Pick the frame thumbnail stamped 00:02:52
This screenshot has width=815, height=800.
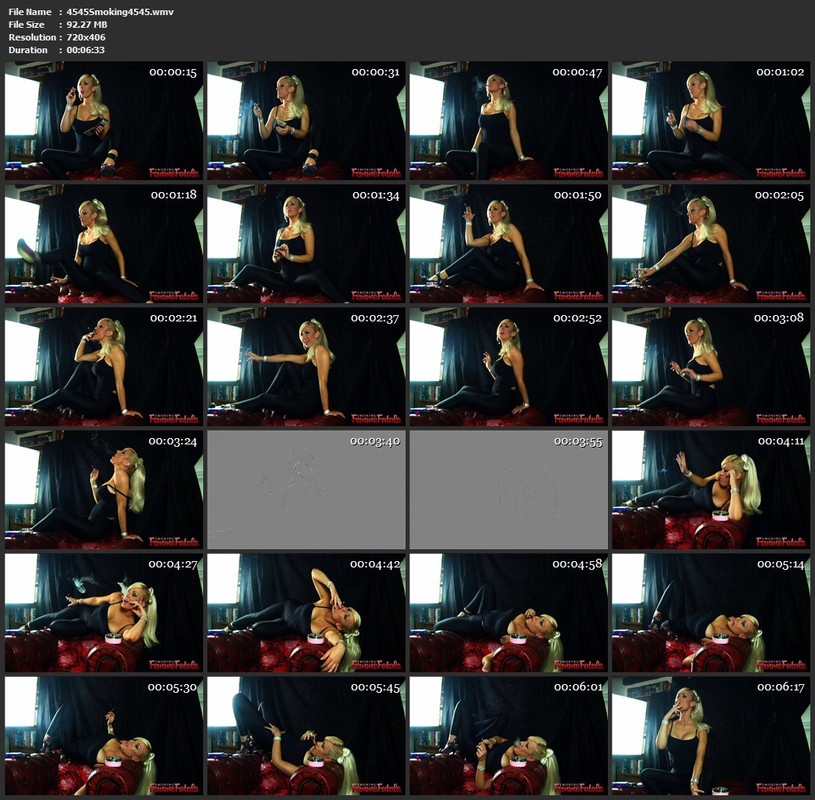click(x=508, y=366)
